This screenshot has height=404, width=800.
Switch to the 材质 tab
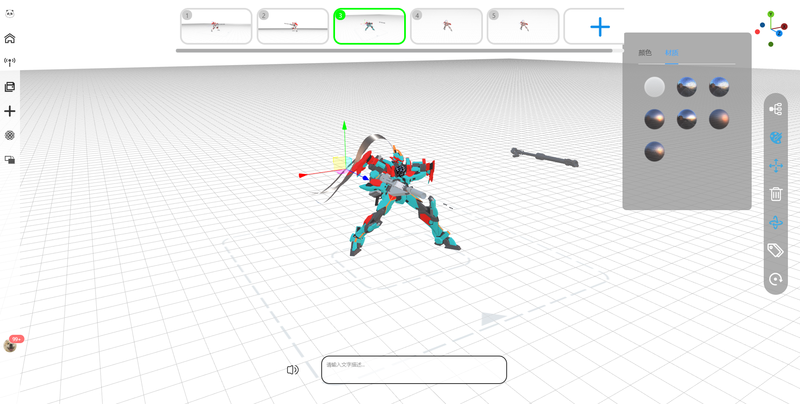click(x=671, y=53)
